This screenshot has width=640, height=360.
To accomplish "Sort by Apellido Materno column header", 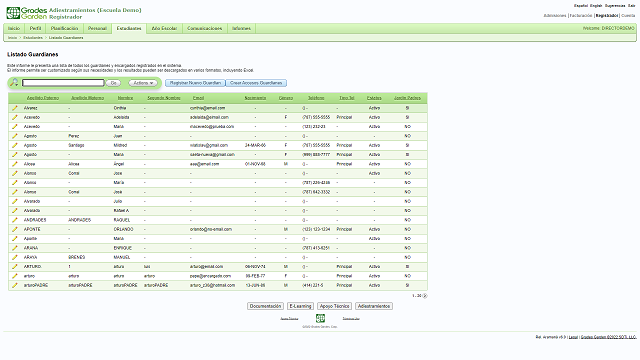I will (87, 98).
